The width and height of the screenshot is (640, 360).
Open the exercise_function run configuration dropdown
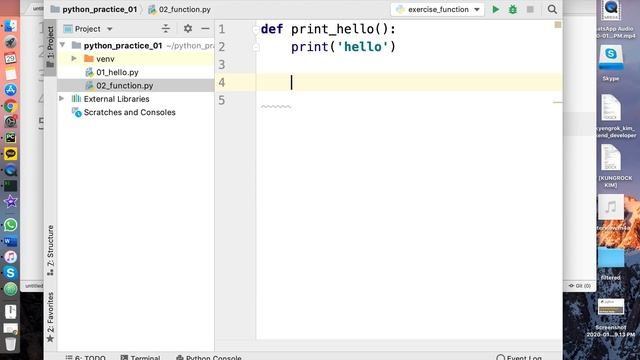coord(438,9)
